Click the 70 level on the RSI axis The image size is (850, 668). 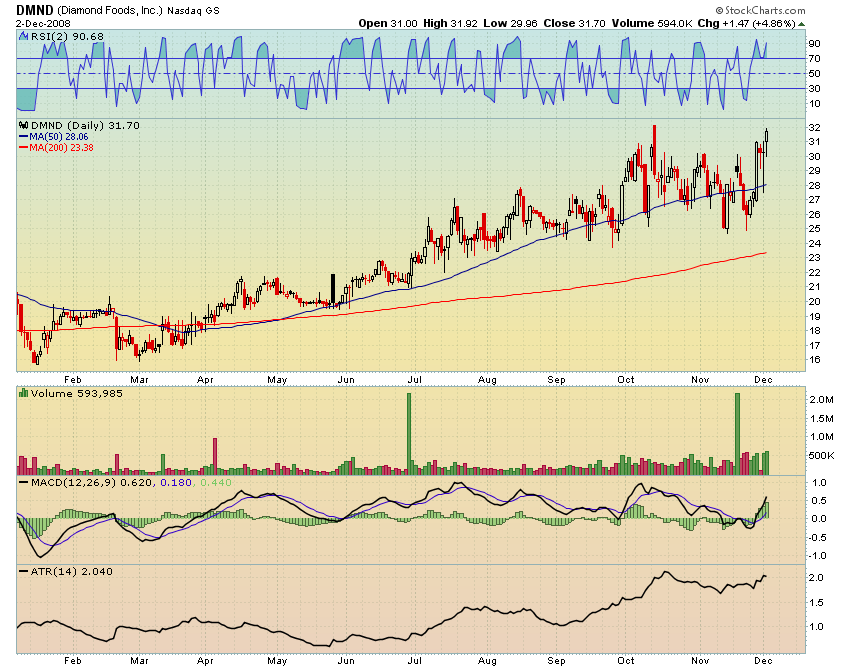coord(814,59)
